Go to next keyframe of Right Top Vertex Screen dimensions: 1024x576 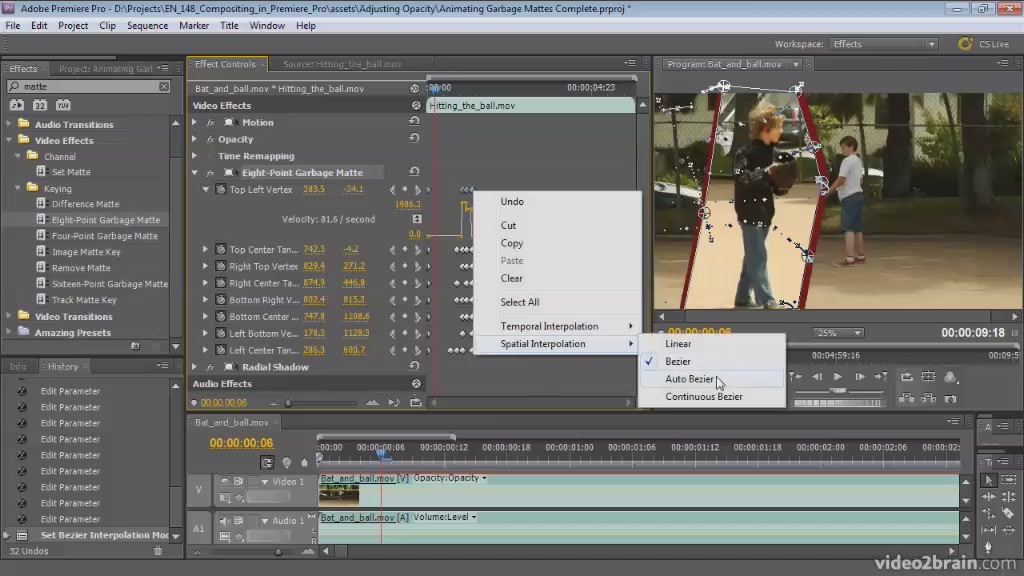417,266
